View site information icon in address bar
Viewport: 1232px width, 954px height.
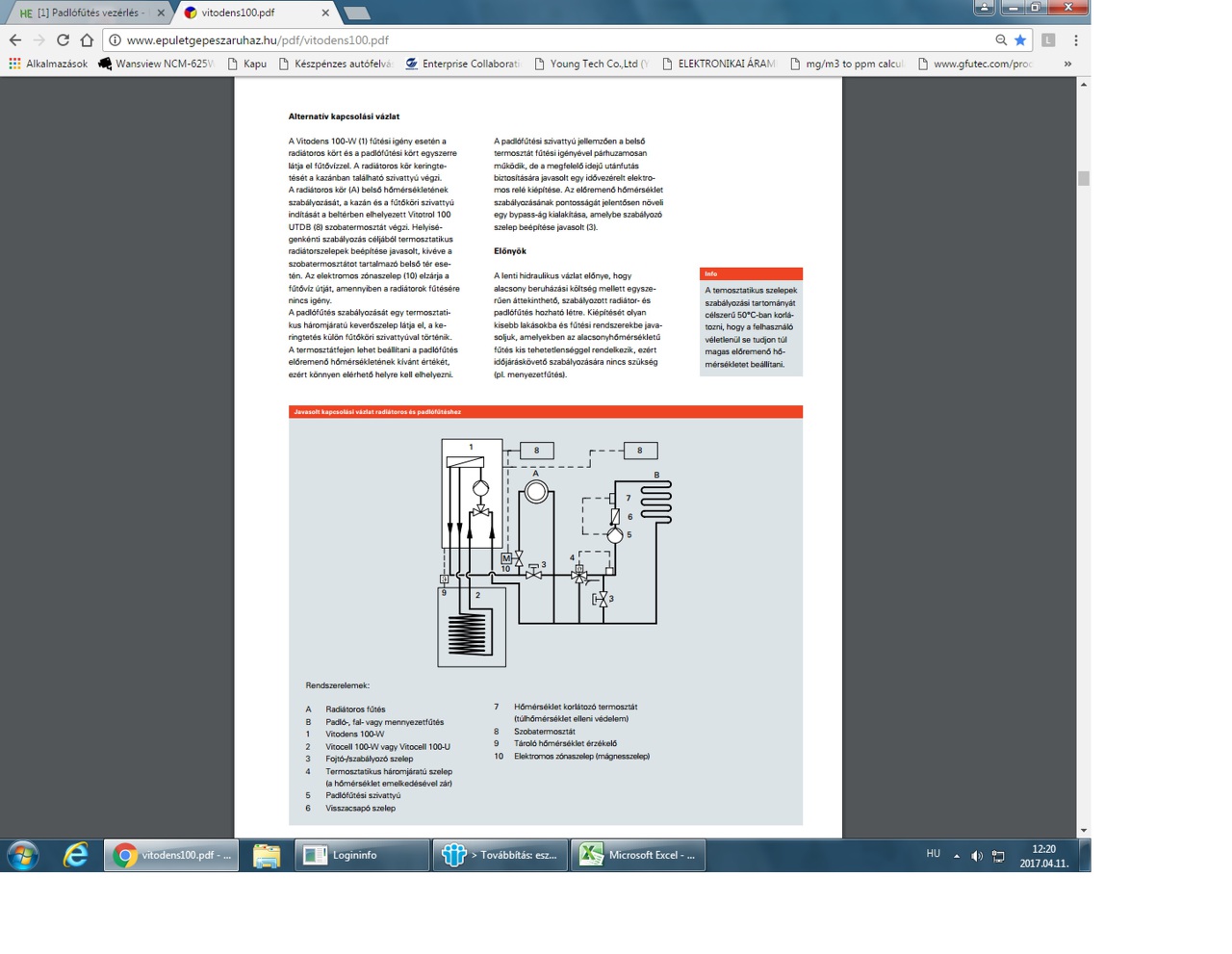coord(115,40)
